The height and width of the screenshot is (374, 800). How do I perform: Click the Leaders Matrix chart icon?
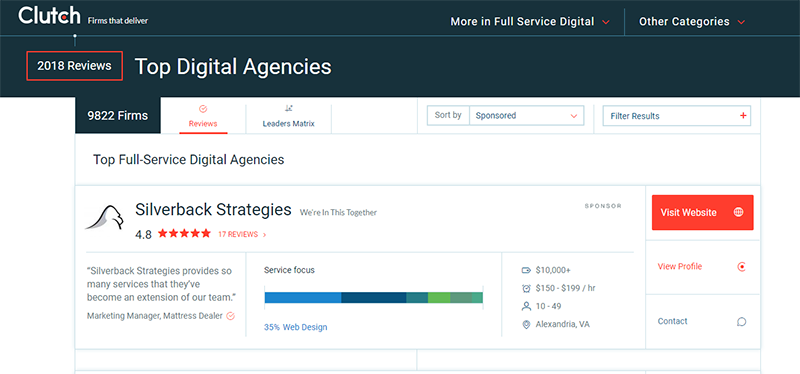[x=289, y=109]
